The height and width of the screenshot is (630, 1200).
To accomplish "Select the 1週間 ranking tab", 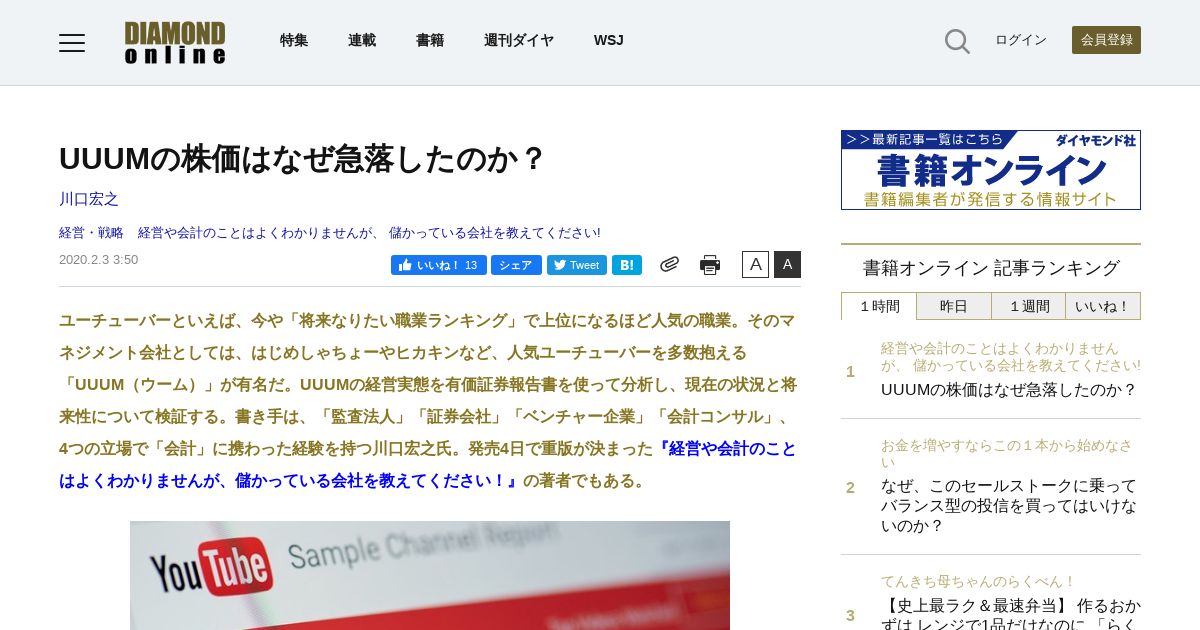I will (x=1028, y=306).
